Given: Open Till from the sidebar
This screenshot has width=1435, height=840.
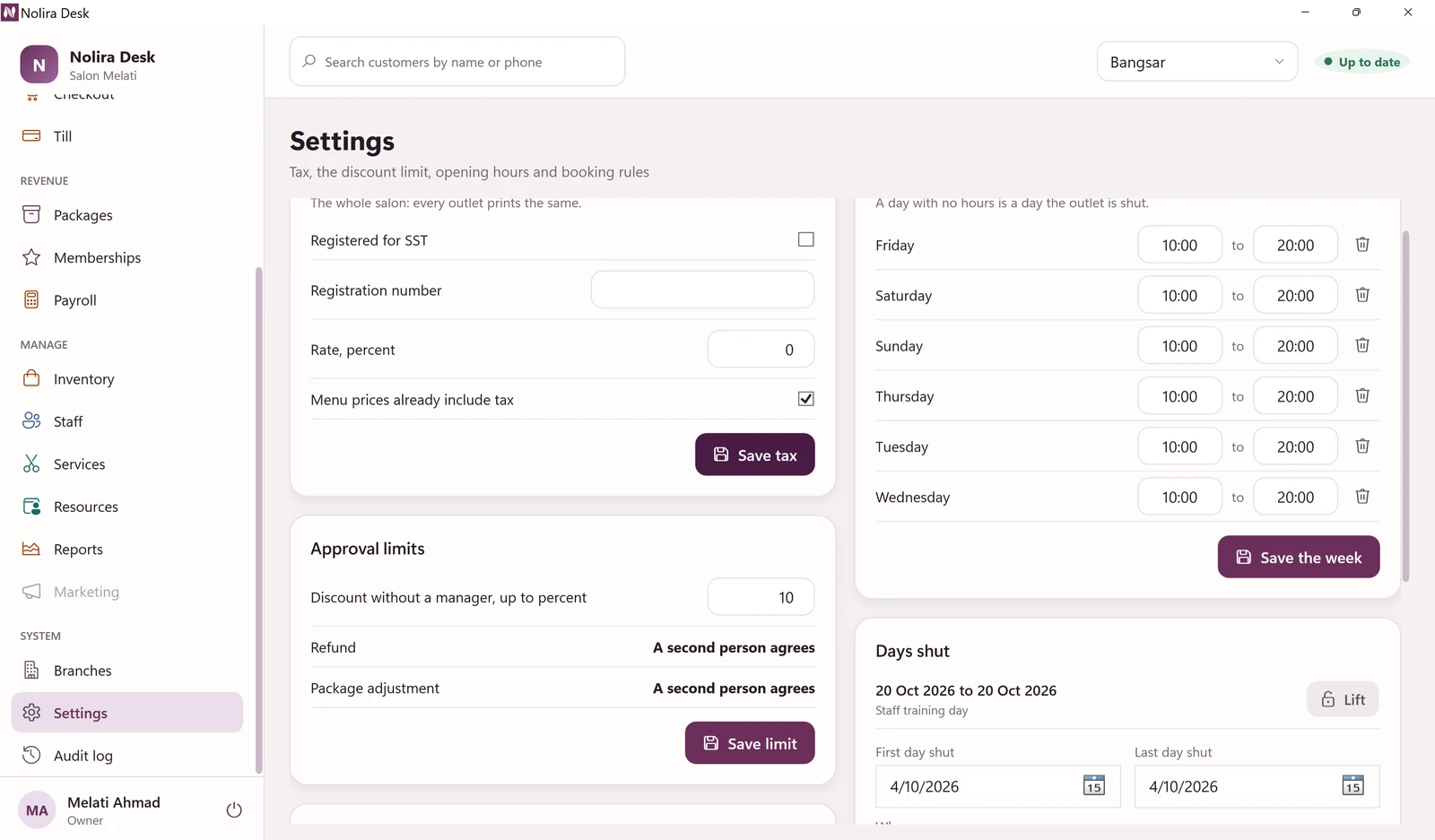Looking at the screenshot, I should 126,136.
